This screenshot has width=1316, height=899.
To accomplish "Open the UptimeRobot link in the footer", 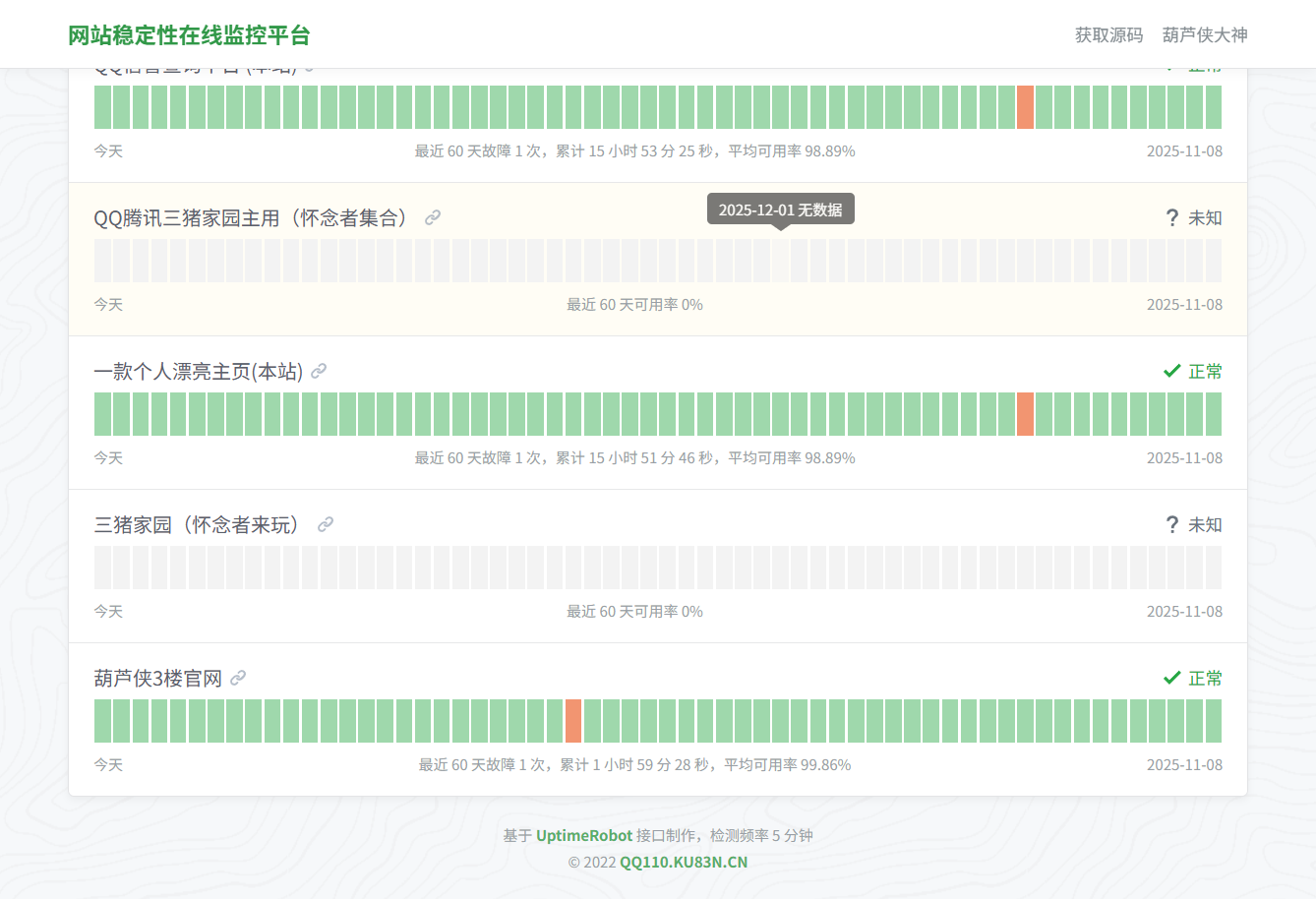I will (x=584, y=834).
